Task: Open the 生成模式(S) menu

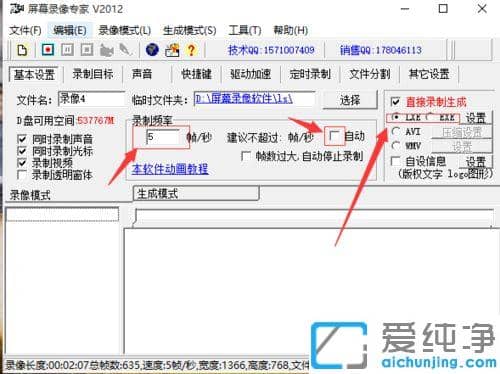Action: (x=189, y=30)
